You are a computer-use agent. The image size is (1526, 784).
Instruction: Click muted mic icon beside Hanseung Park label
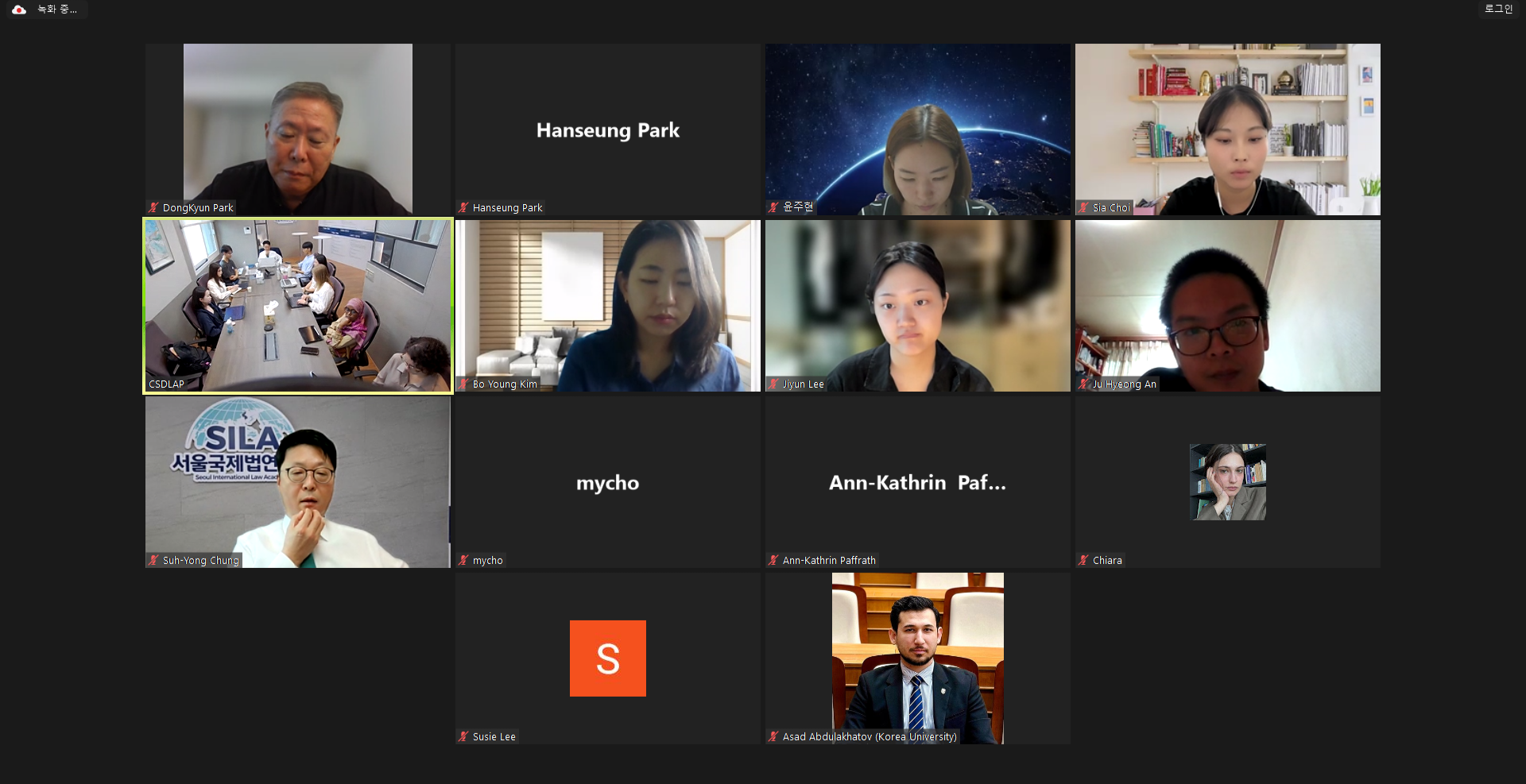tap(464, 207)
